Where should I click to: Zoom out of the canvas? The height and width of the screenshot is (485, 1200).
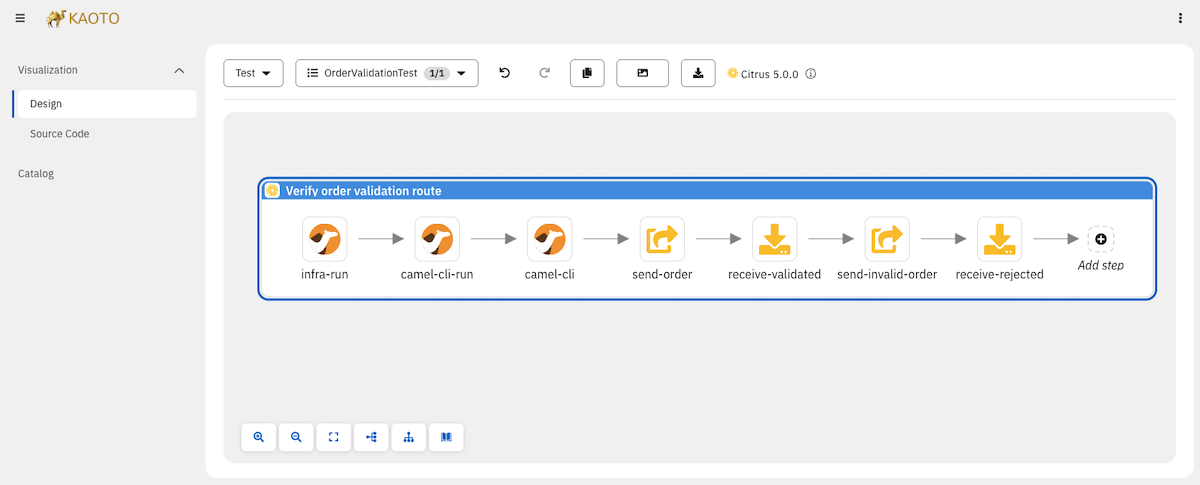(x=296, y=437)
